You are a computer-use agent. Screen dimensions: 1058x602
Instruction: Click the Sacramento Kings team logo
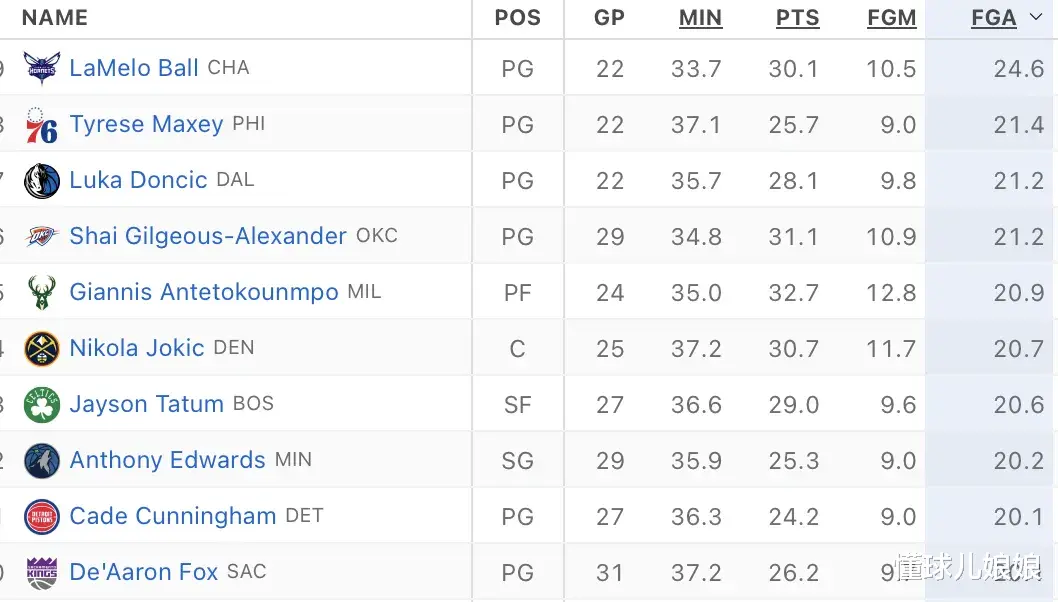point(42,573)
